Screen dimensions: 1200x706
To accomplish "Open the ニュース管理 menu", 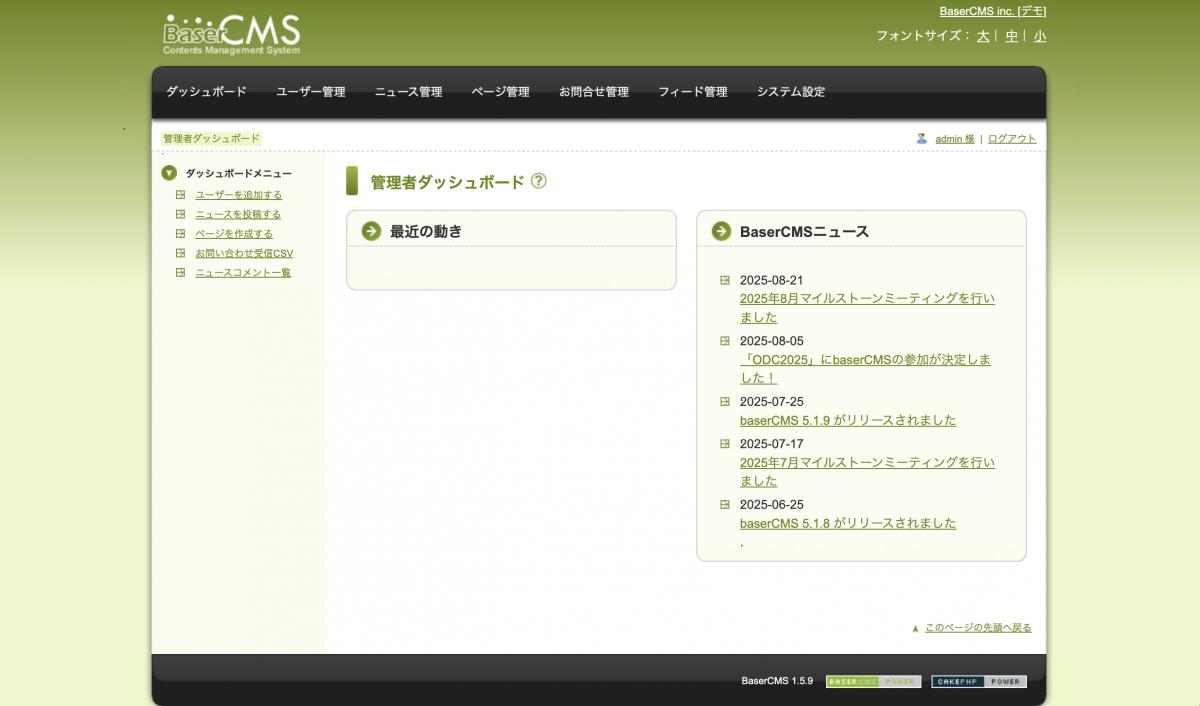I will pos(408,92).
